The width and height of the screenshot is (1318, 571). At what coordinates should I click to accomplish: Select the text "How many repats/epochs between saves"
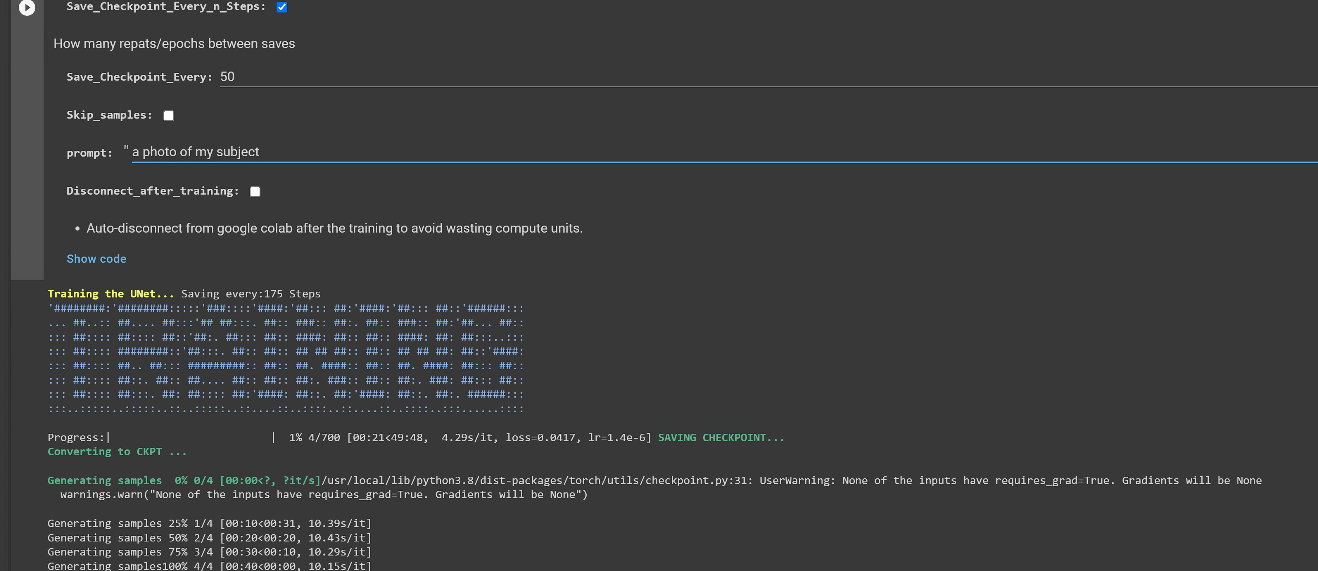(174, 44)
